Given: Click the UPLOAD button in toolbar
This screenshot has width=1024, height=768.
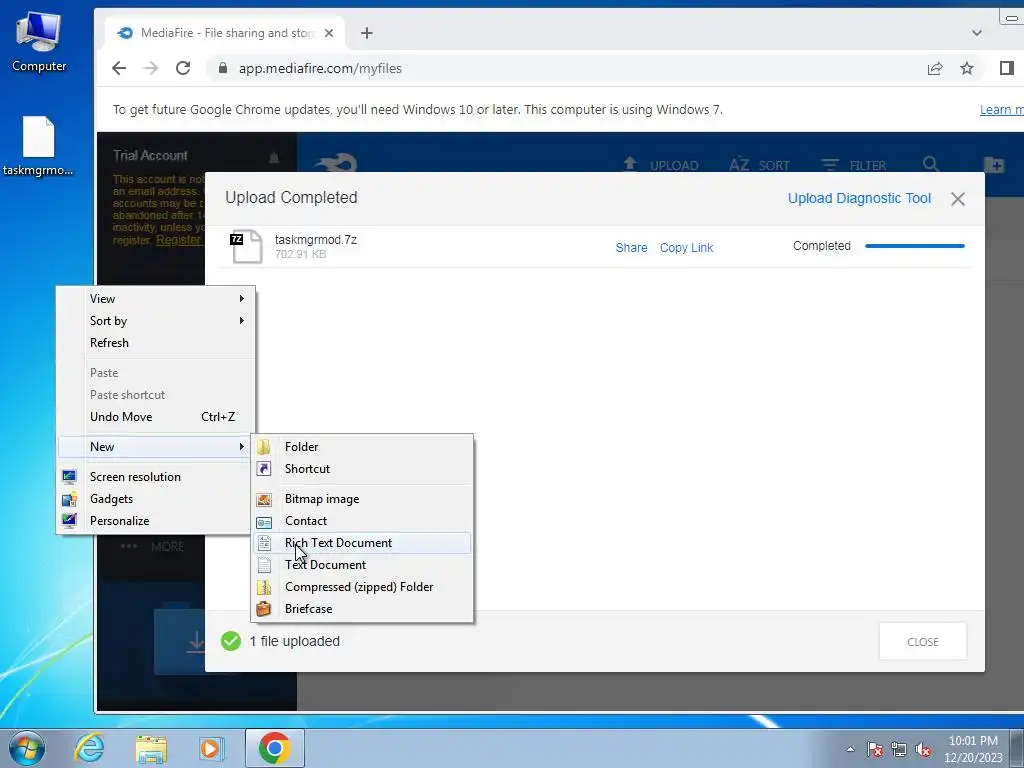Looking at the screenshot, I should pos(660,165).
